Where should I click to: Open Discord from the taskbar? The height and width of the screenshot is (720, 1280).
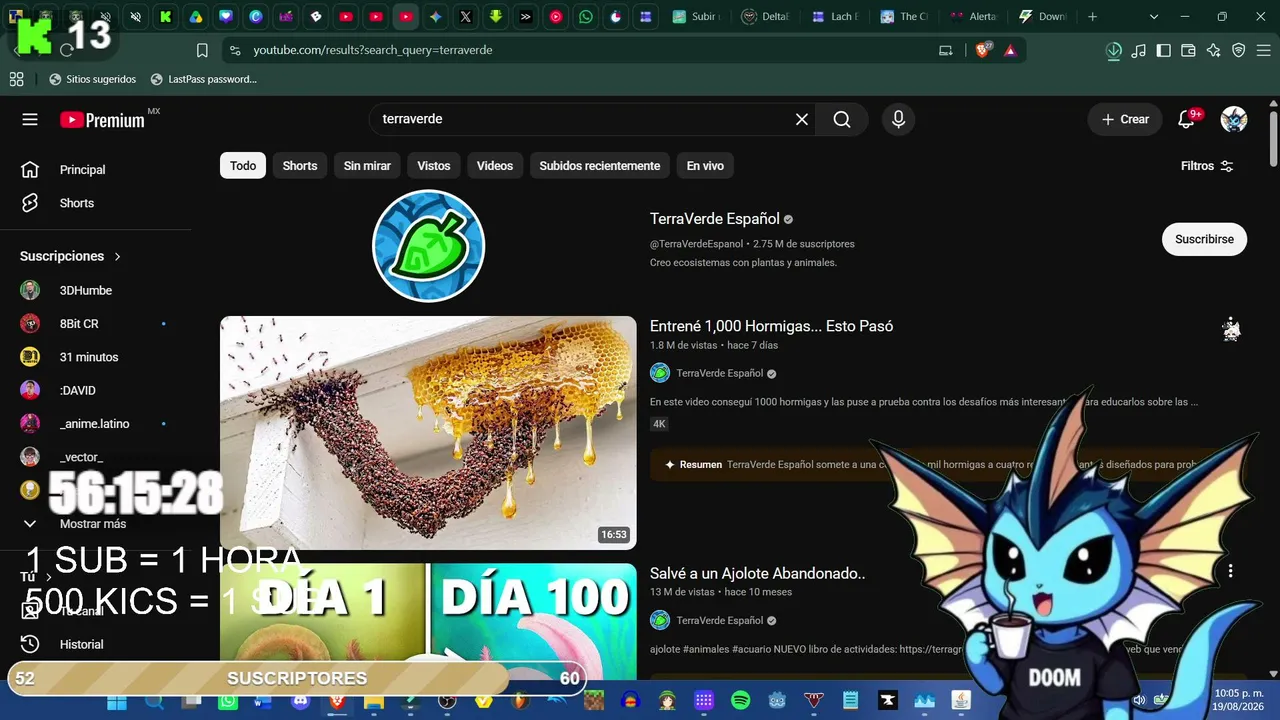(x=300, y=701)
